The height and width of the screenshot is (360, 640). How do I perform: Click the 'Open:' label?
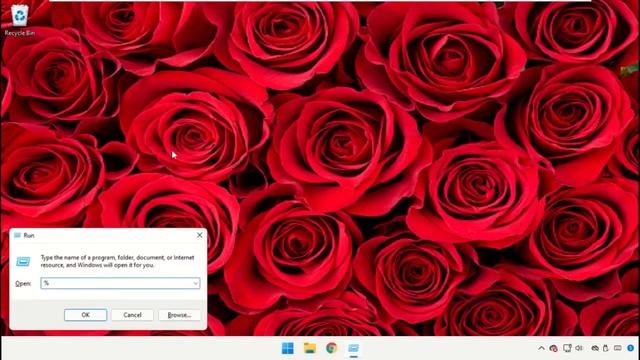click(23, 283)
